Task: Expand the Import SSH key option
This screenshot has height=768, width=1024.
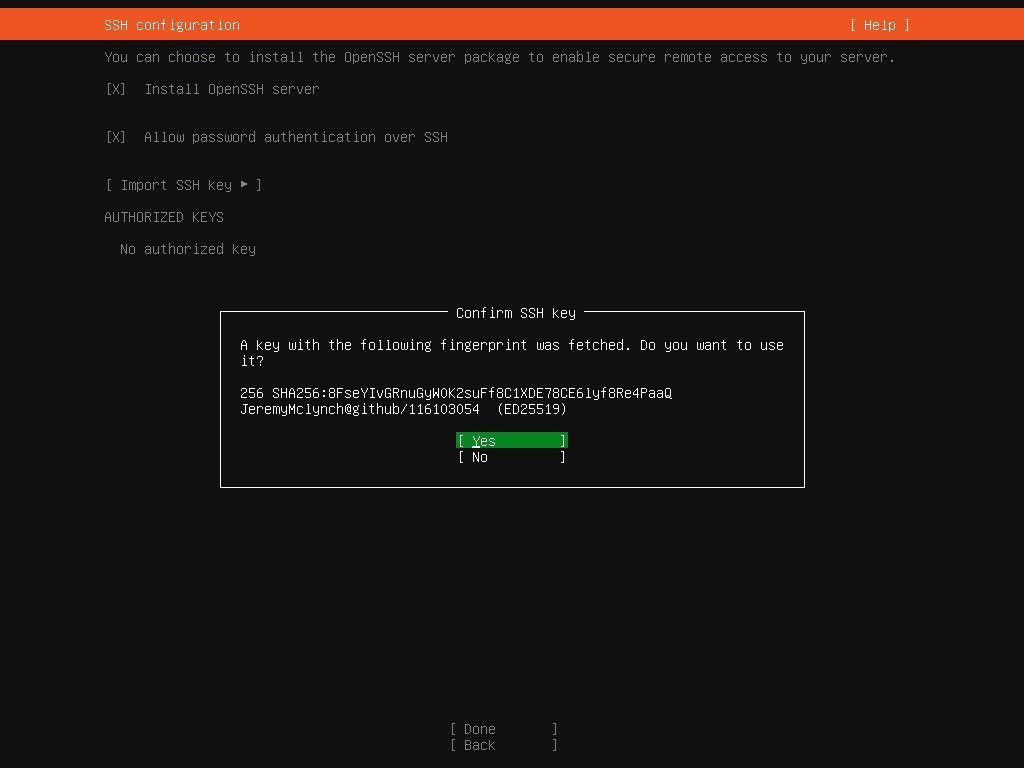Action: (182, 185)
